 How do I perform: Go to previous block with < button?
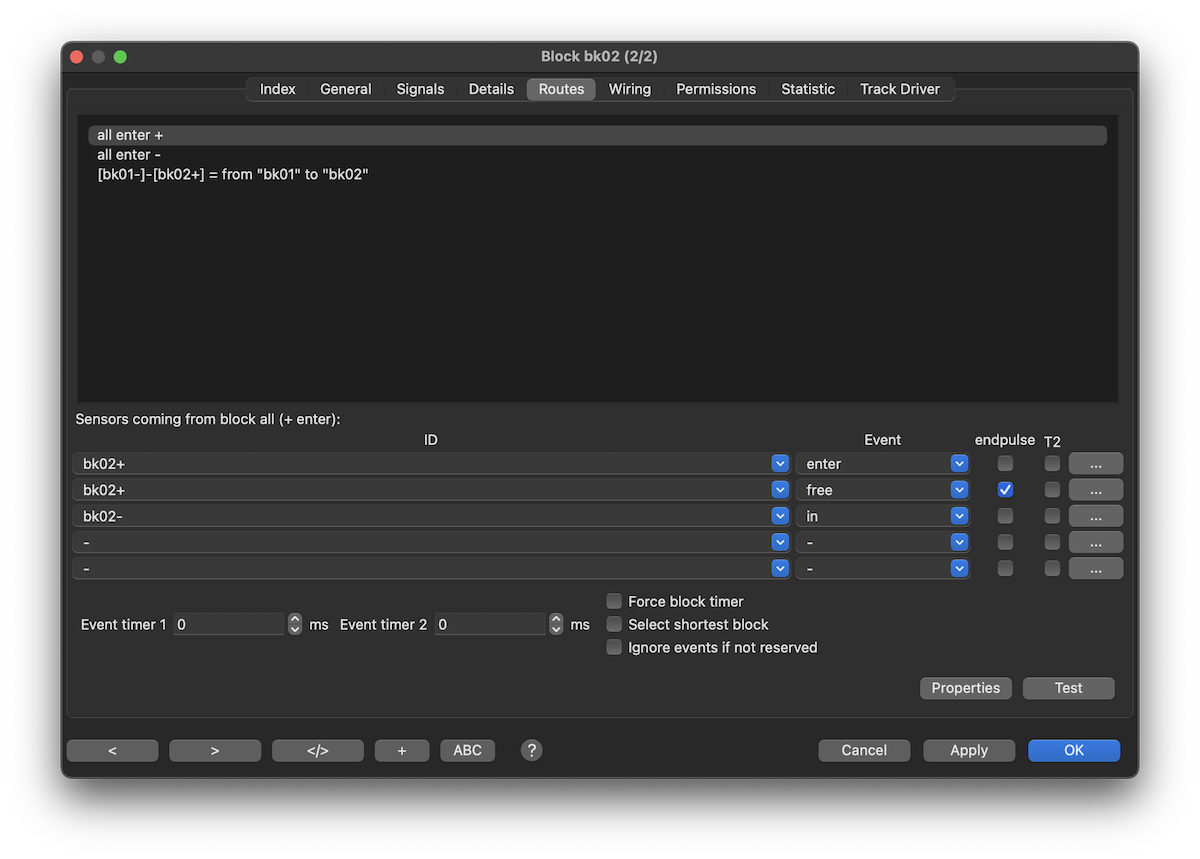(112, 750)
